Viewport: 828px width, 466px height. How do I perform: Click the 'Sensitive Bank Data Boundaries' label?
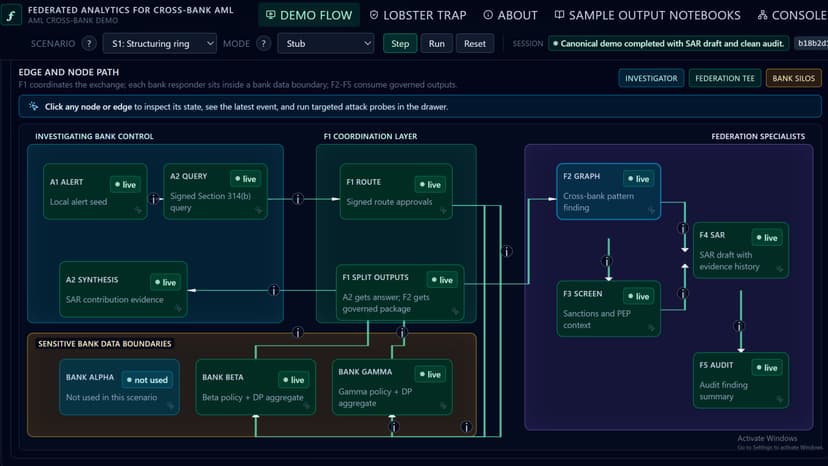pyautogui.click(x=105, y=343)
